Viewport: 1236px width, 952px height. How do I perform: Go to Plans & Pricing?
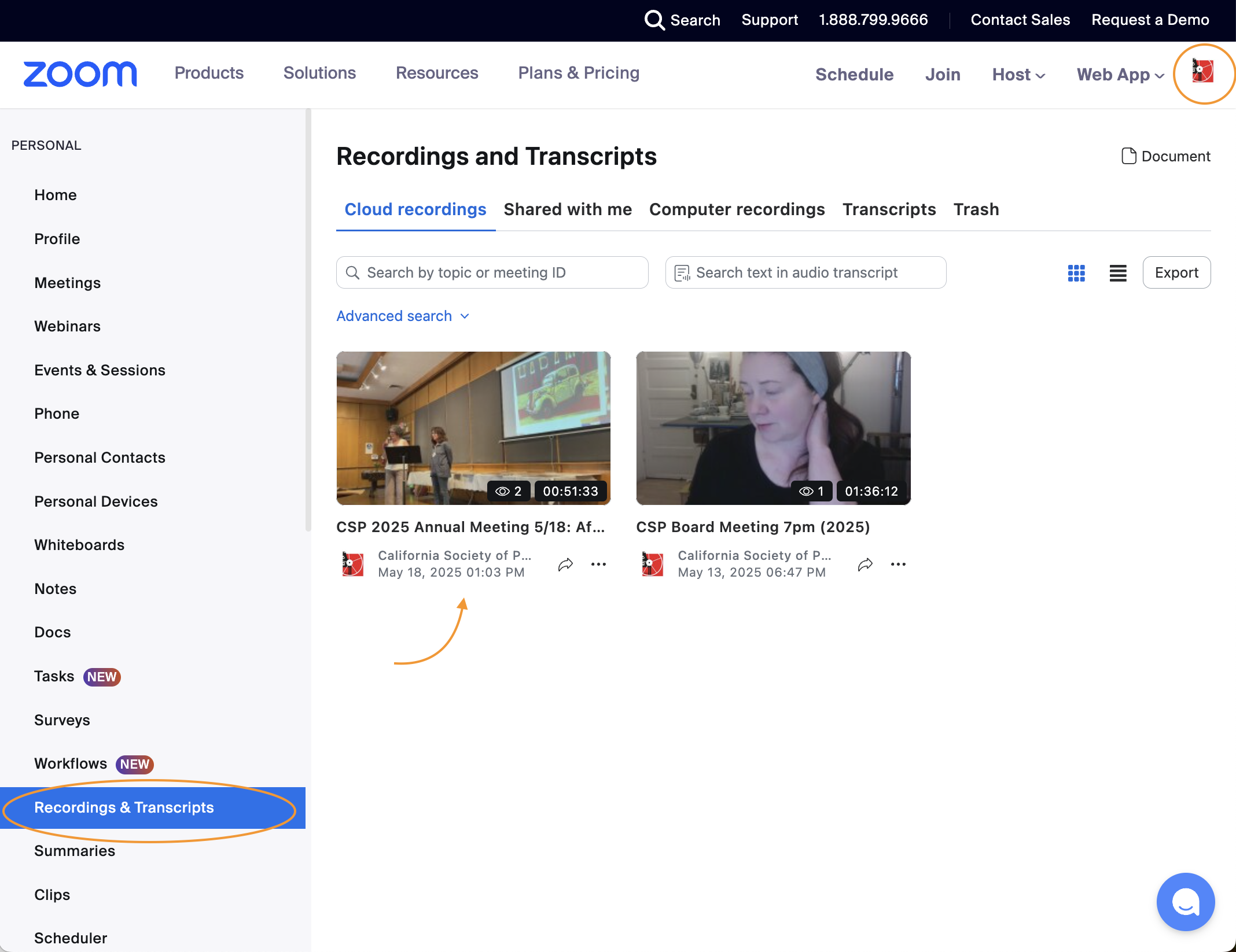[579, 73]
